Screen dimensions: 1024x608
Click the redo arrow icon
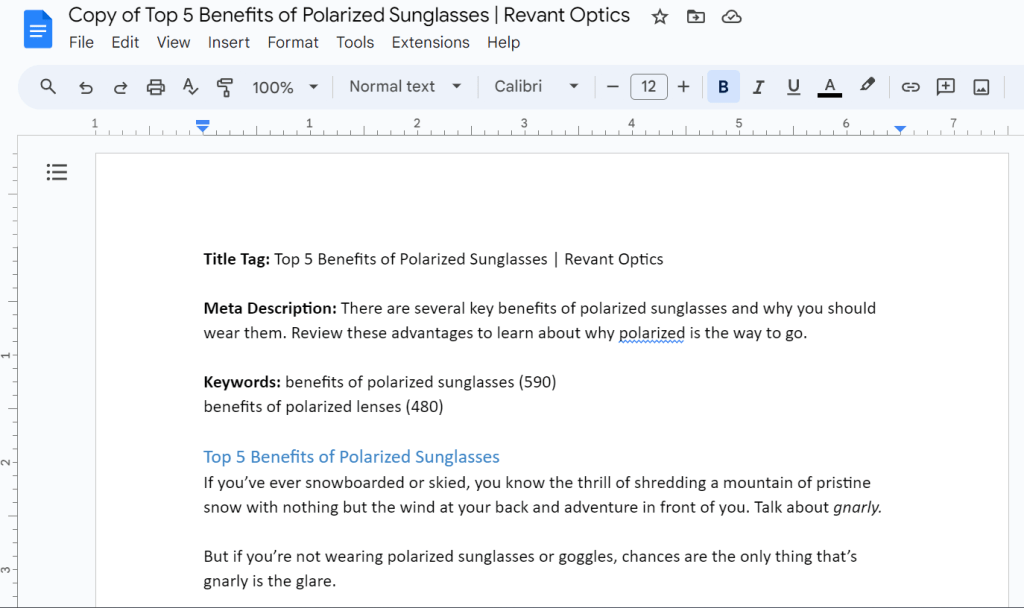(x=120, y=87)
